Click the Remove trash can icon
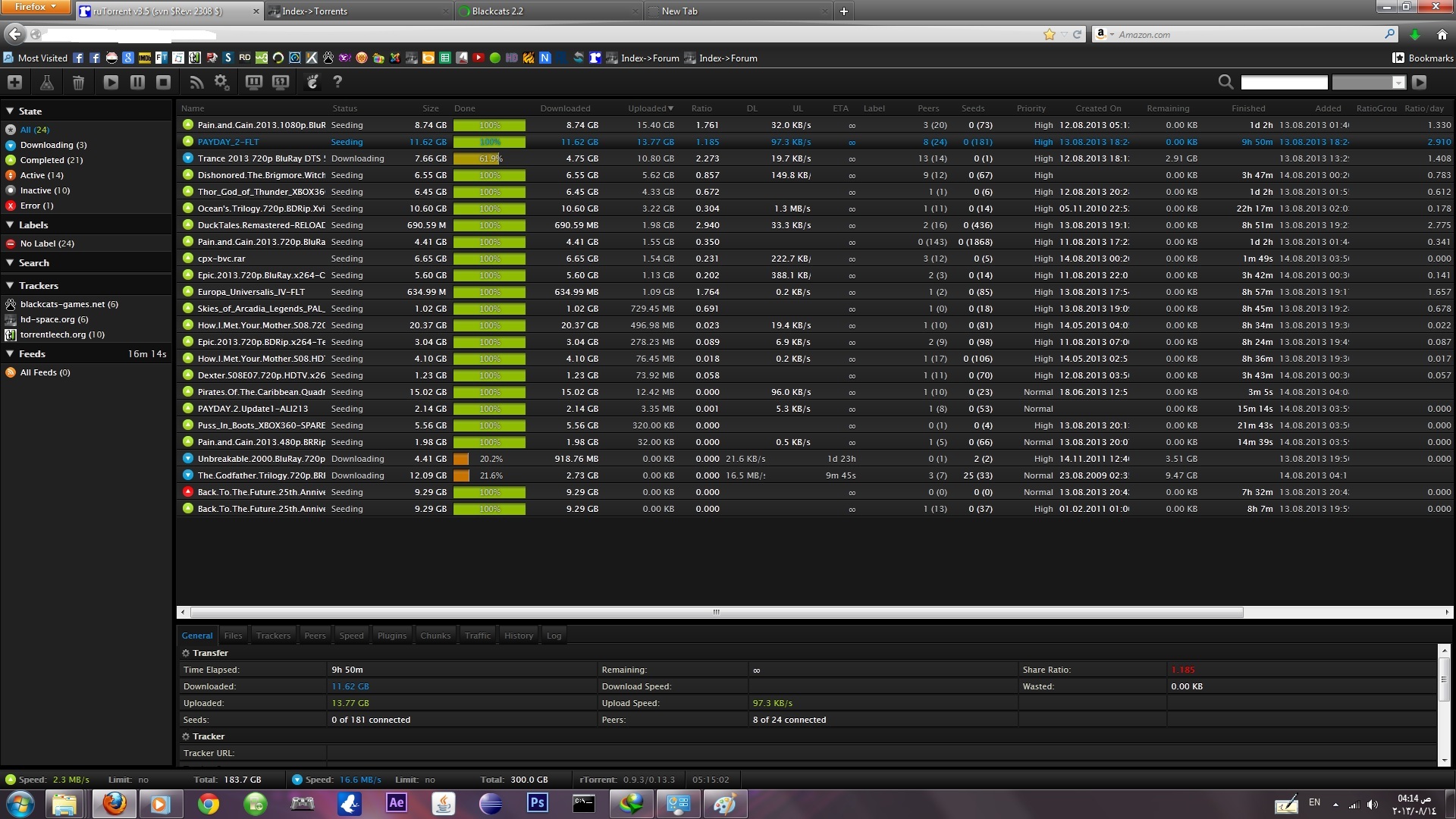1456x819 pixels. 78,82
